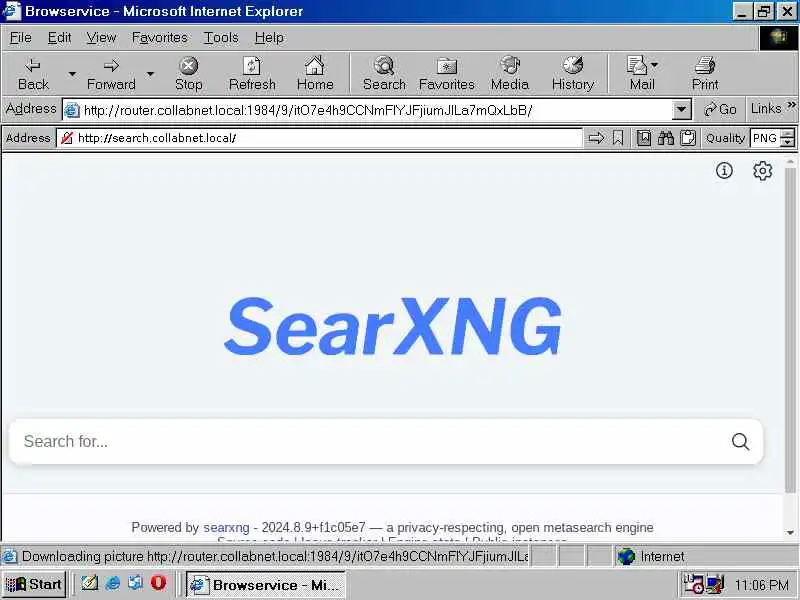Click the vertical scrollbar thumb
The image size is (800, 600).
coord(790,330)
